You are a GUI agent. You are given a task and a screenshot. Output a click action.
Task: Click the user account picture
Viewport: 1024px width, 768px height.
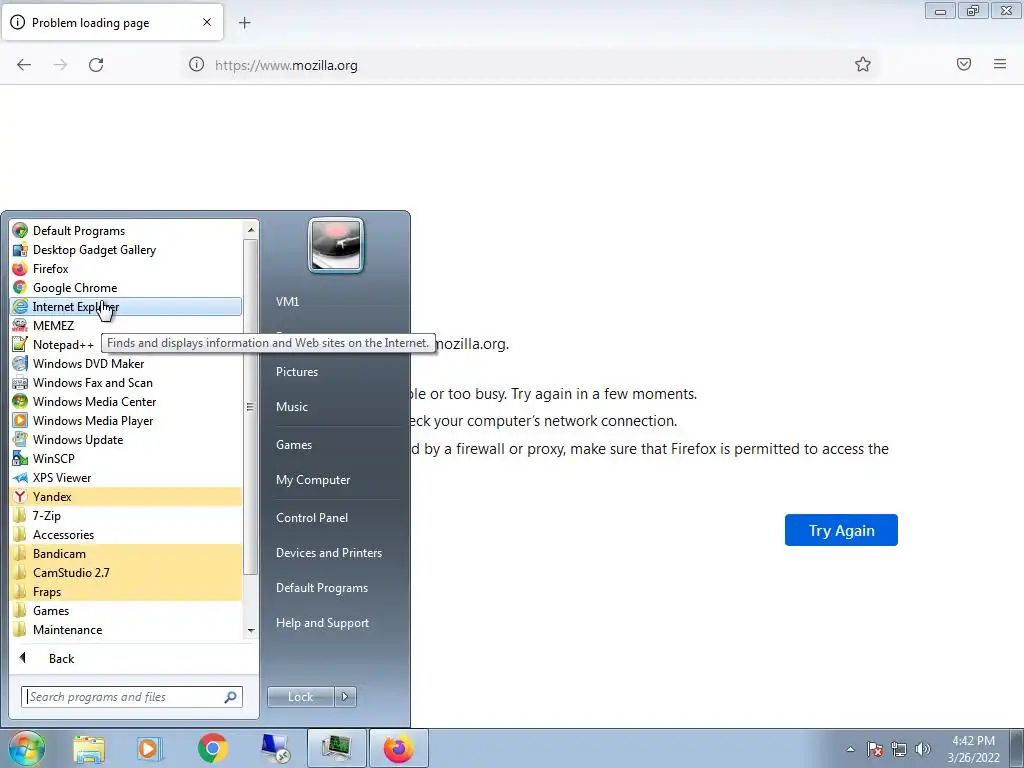coord(336,245)
